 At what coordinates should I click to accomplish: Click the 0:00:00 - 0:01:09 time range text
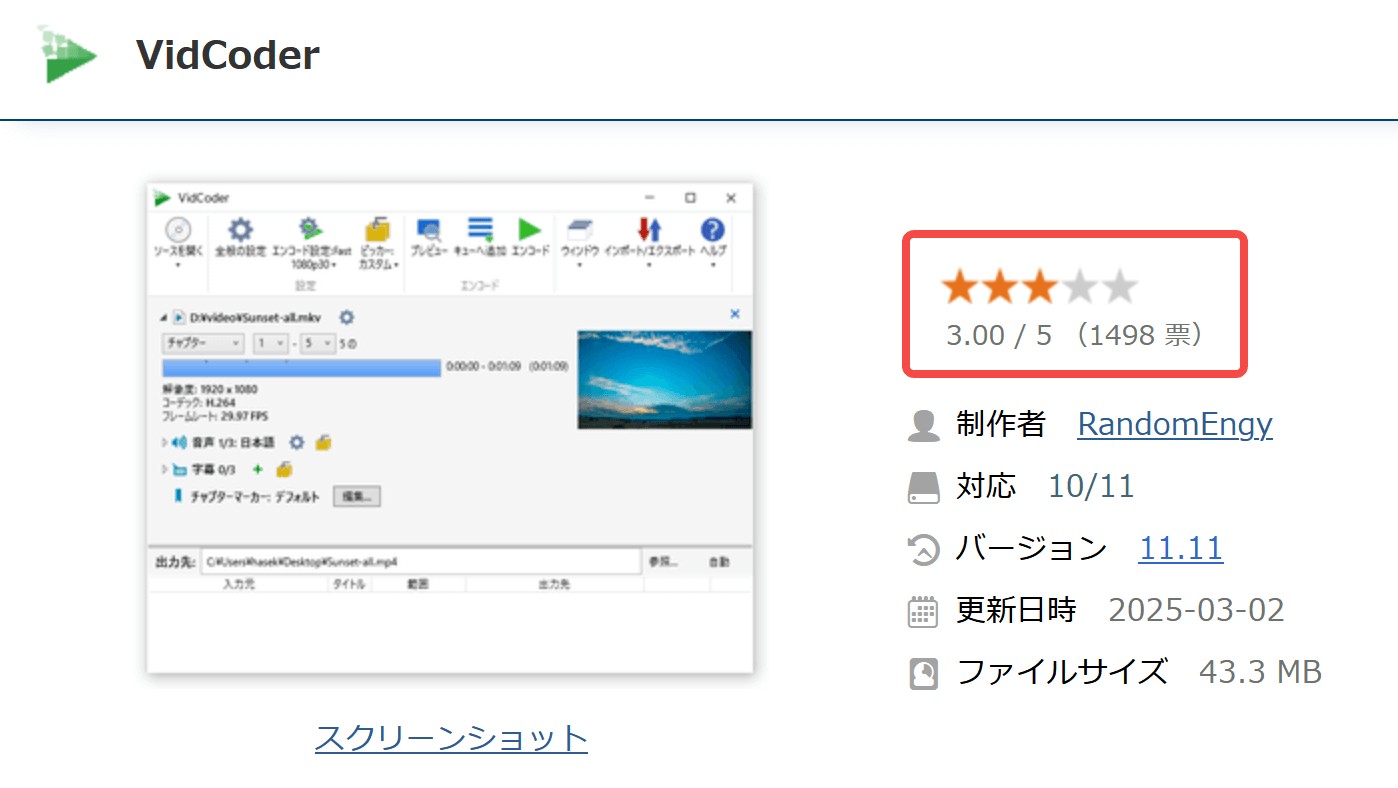coord(483,367)
